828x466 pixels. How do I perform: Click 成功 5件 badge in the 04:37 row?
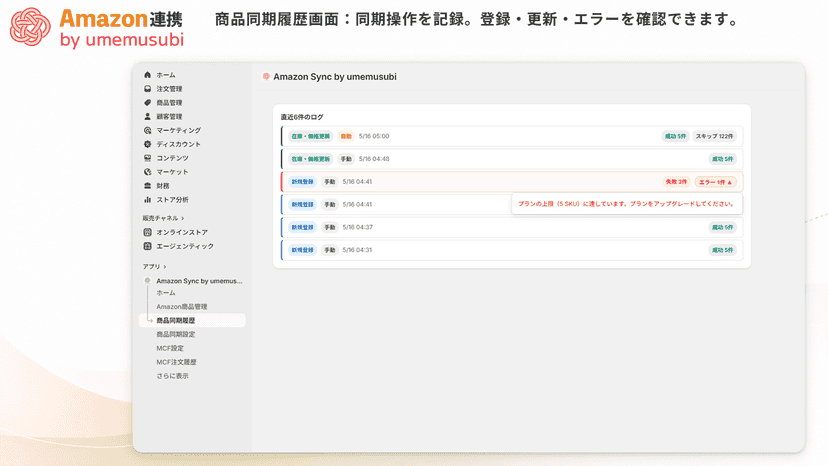coord(722,227)
